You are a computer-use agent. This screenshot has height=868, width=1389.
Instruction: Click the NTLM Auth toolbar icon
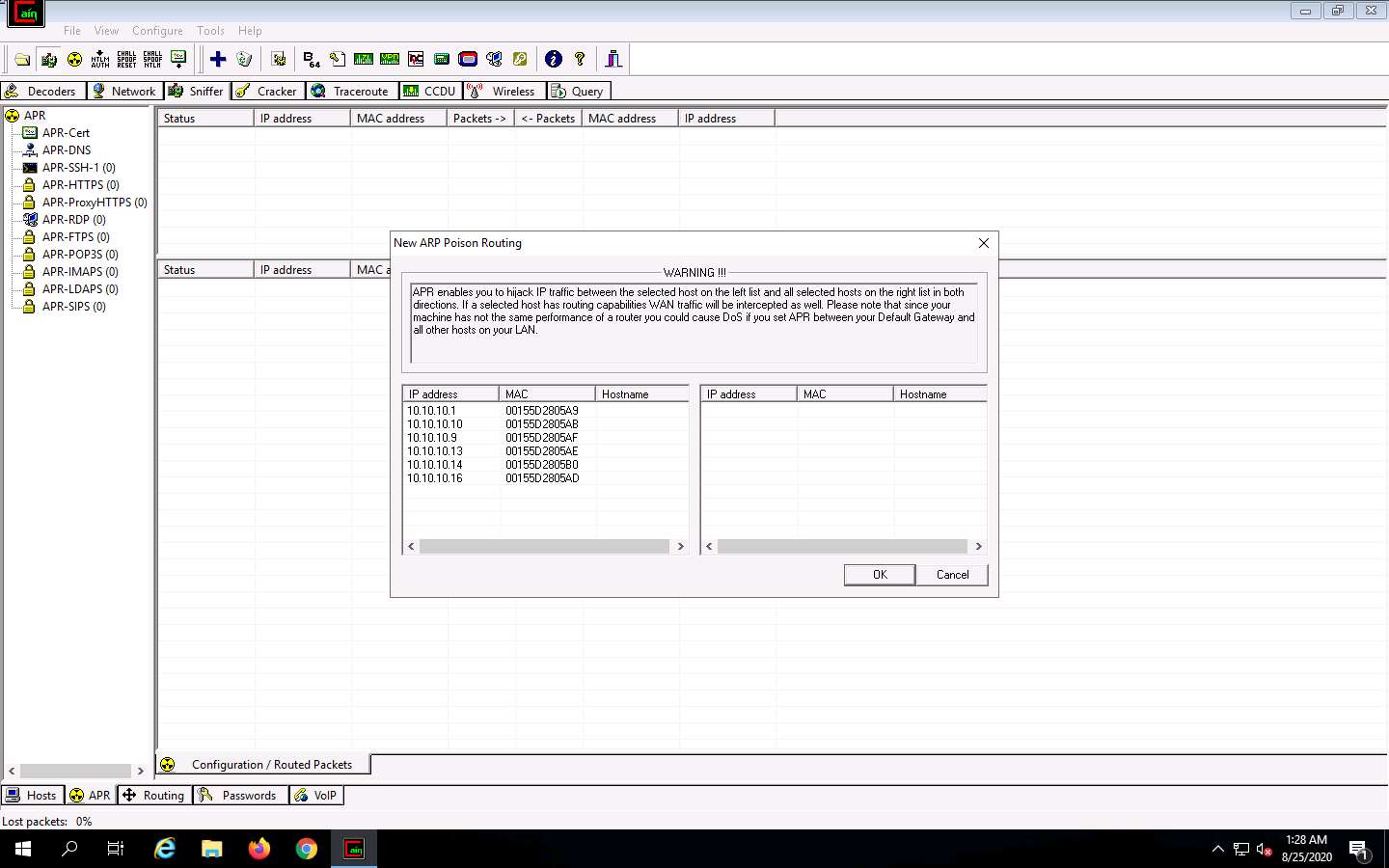(100, 59)
